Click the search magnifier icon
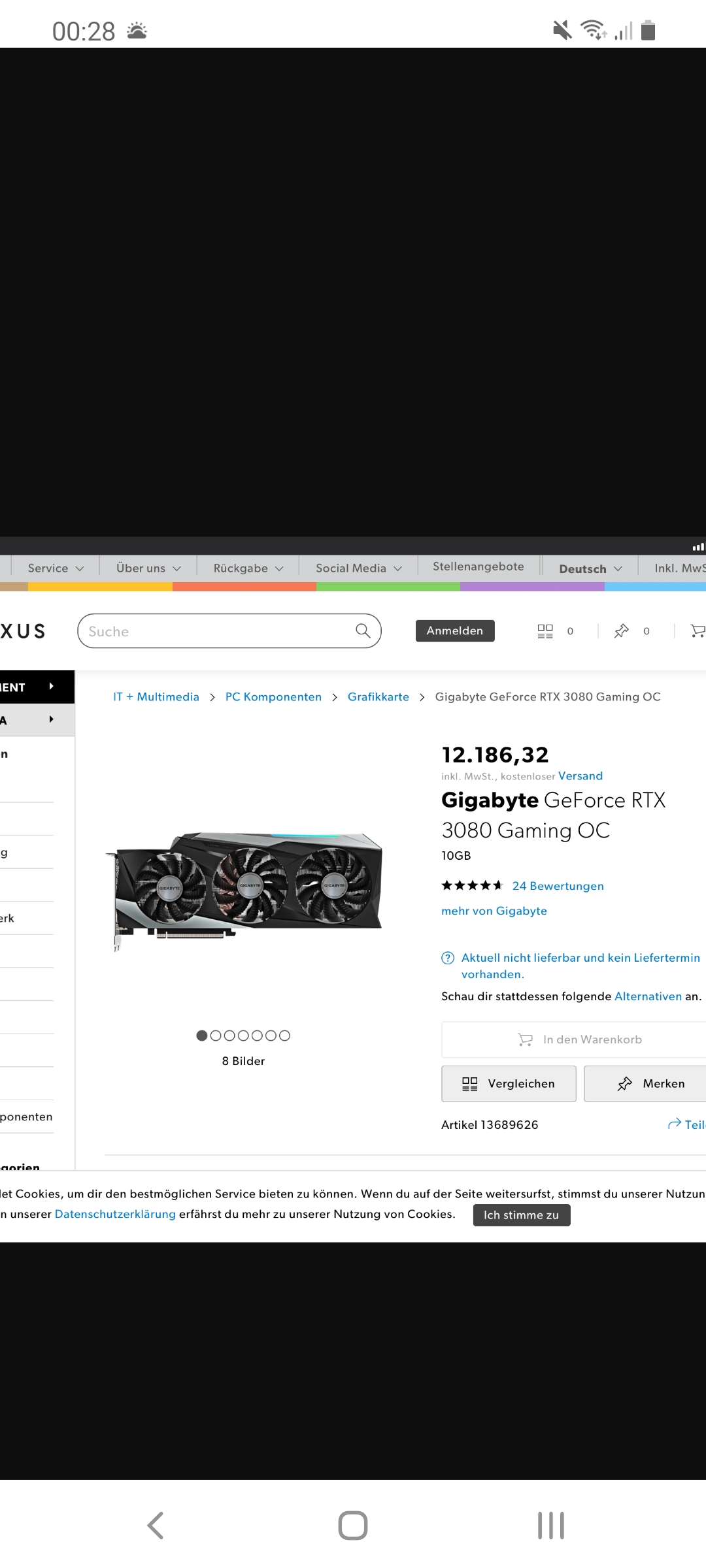Screen dimensions: 706x1568 point(363,630)
